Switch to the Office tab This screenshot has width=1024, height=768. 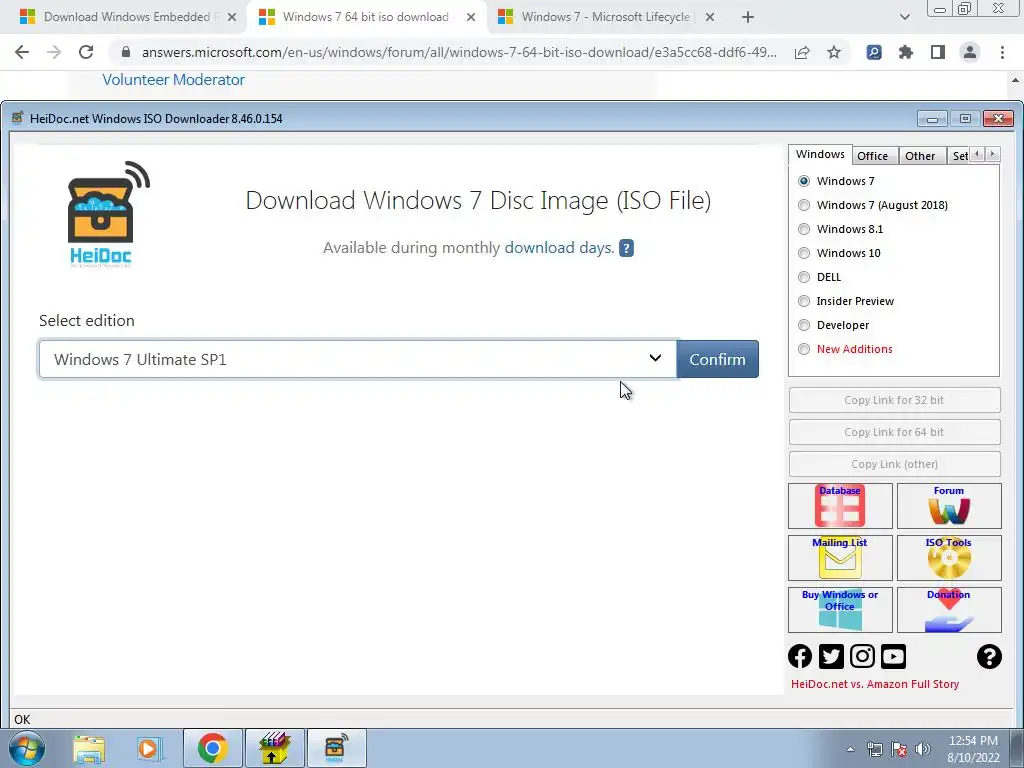(872, 155)
